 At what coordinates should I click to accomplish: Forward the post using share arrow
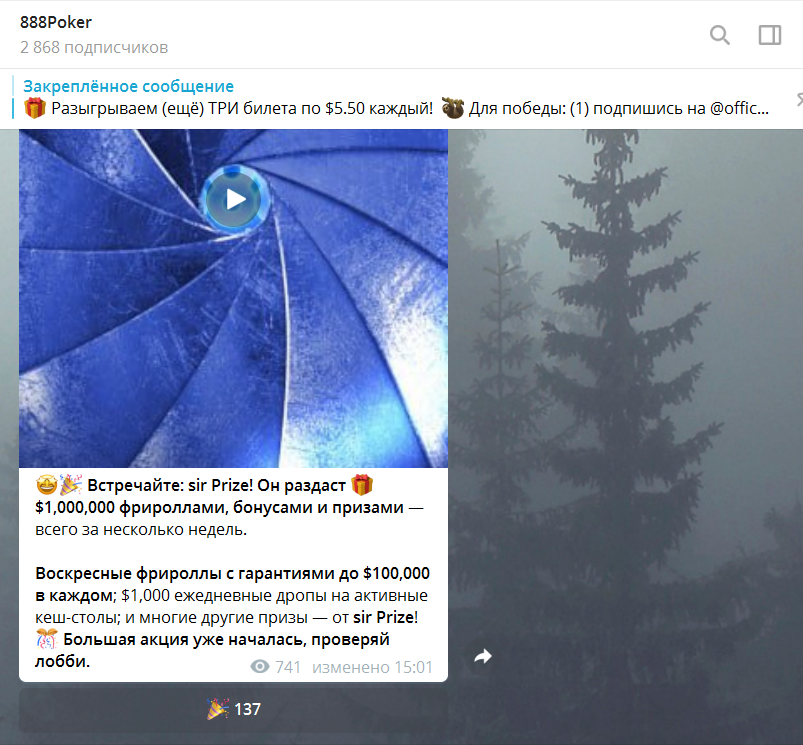[482, 656]
